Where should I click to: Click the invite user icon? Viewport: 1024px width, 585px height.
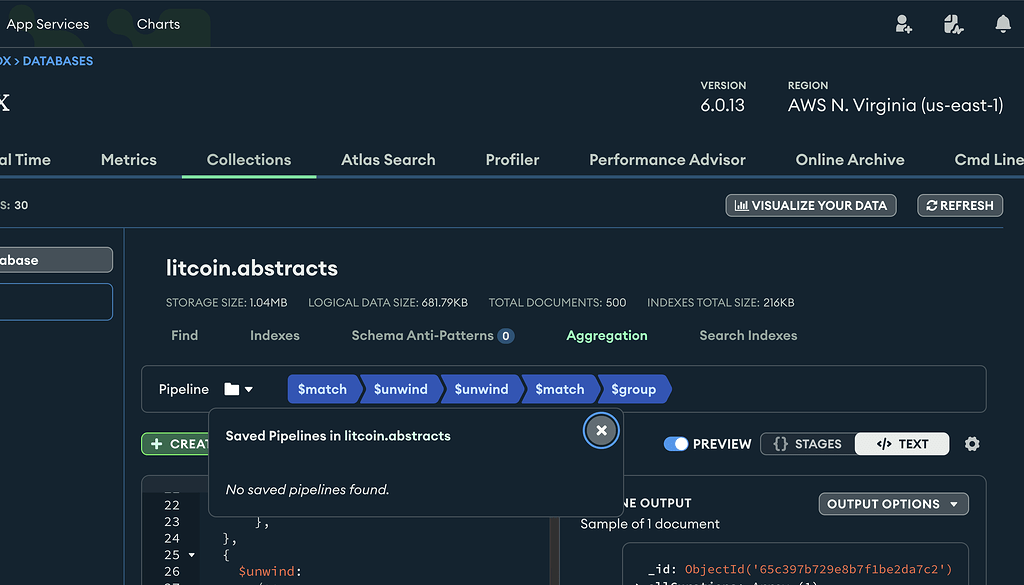click(x=903, y=23)
